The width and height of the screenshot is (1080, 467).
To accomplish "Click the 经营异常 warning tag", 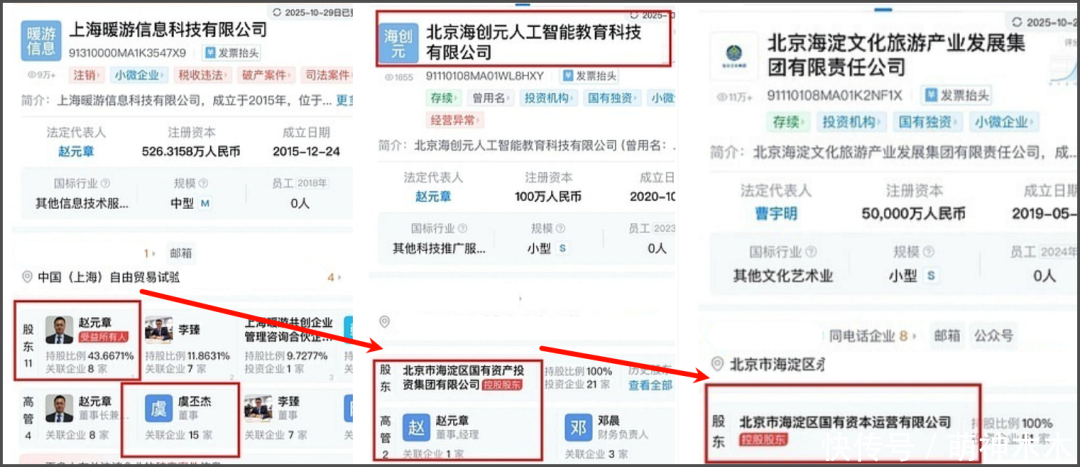I will point(454,120).
